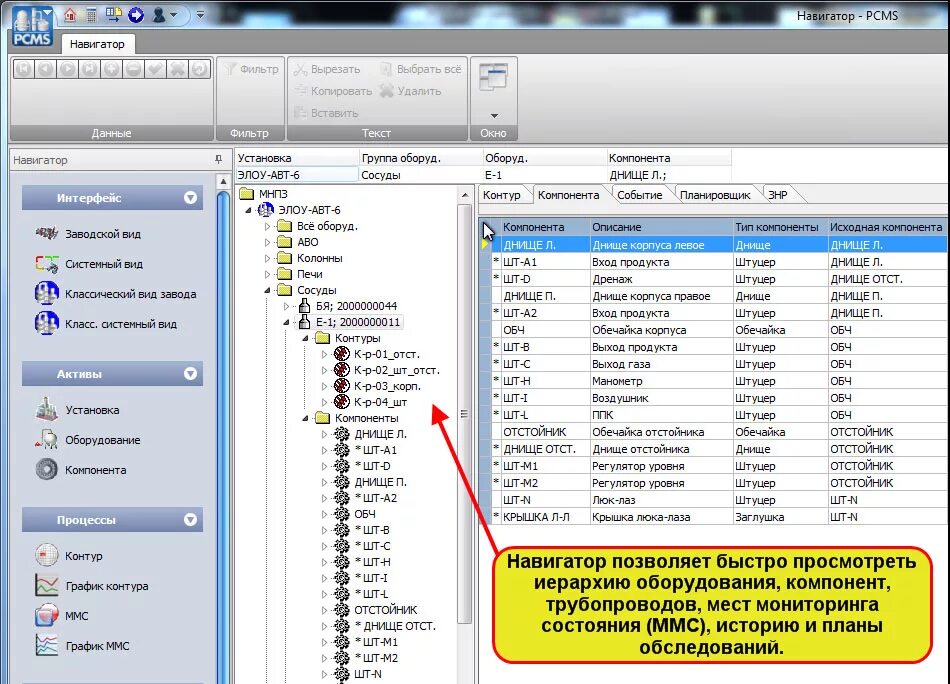Click the Установка field ЭЛОУ-АВТ-6
This screenshot has width=950, height=684.
point(297,175)
